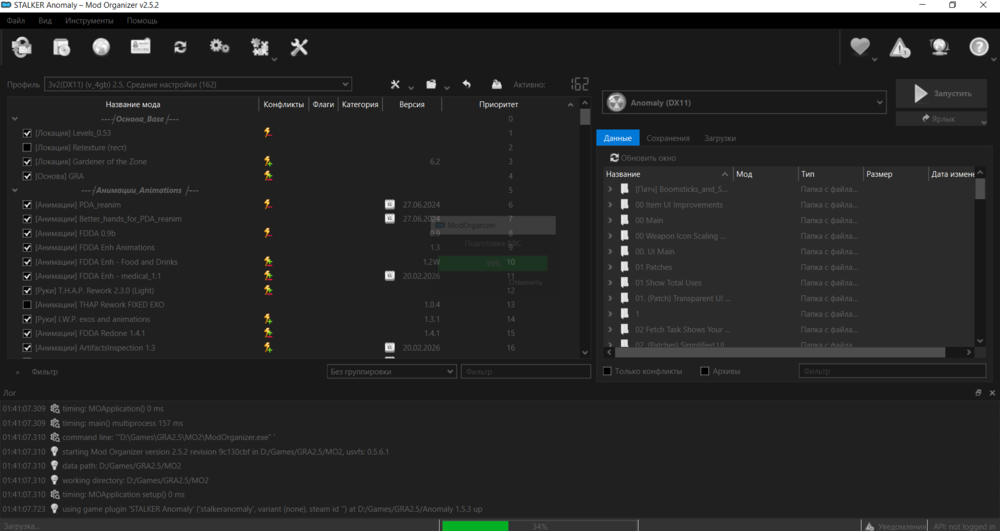This screenshot has width=1000, height=531.
Task: Click the Запустить run button
Action: pyautogui.click(x=941, y=93)
